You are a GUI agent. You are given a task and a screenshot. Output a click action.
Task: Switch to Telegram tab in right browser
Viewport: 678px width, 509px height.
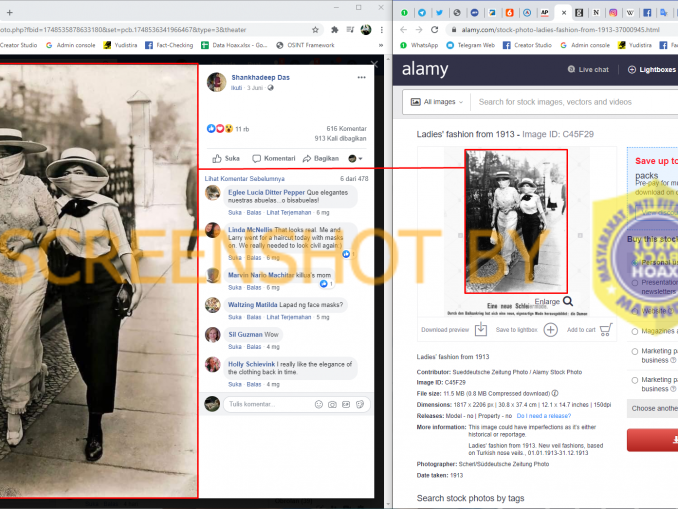click(x=422, y=13)
